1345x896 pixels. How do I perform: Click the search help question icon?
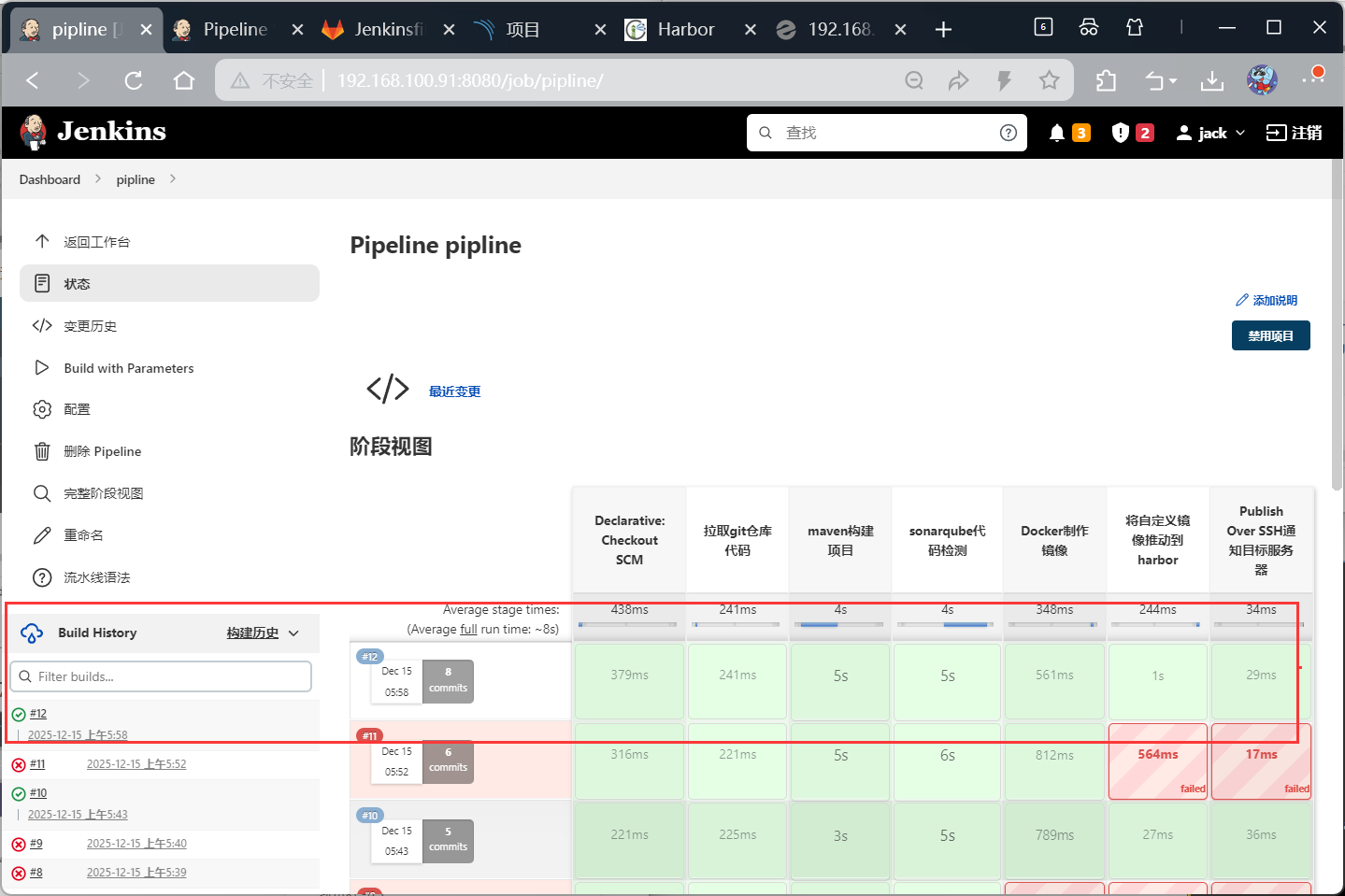(1008, 133)
